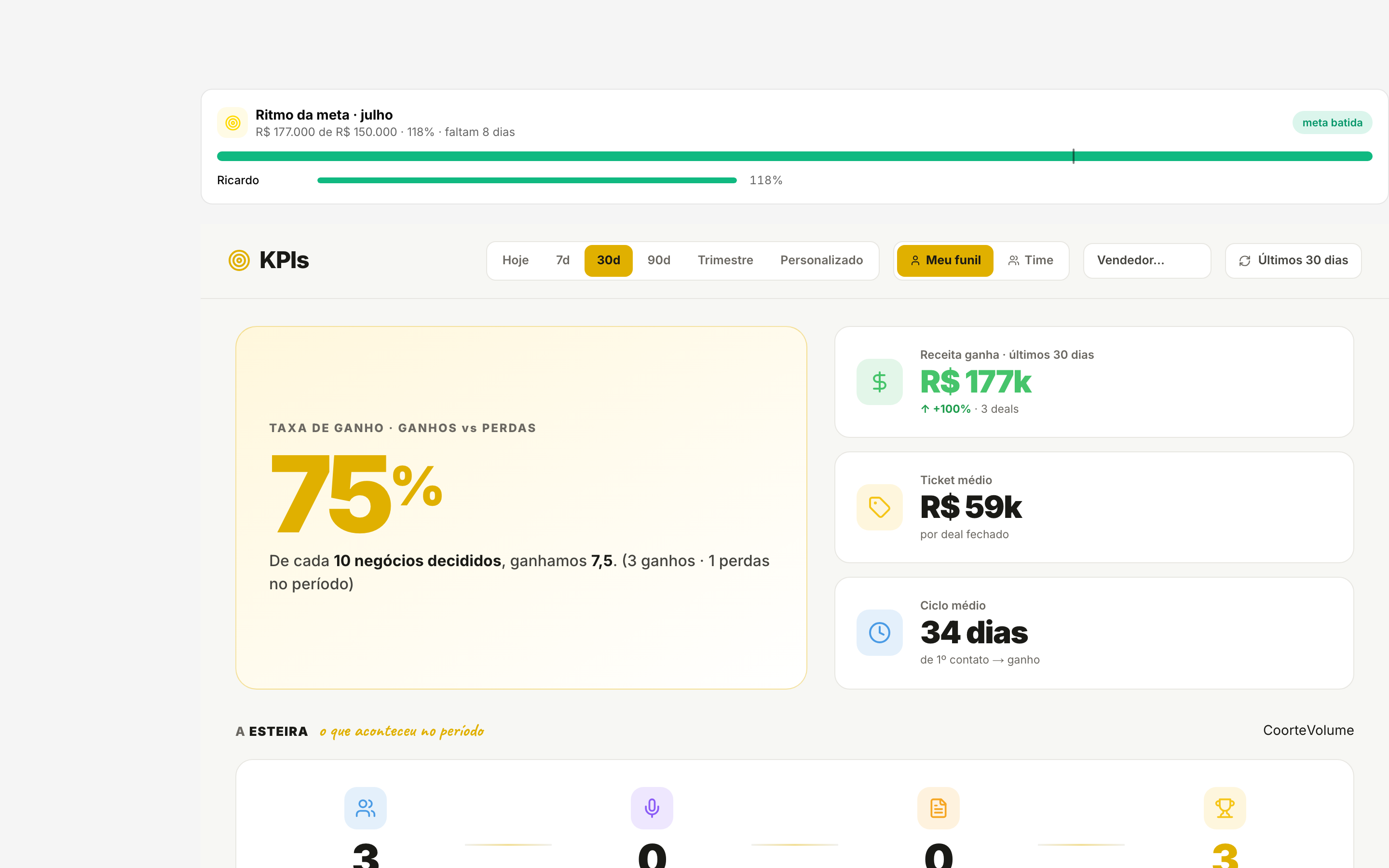Switch to the Trimestre period tab
Screen dimensions: 1389x868
pos(725,260)
